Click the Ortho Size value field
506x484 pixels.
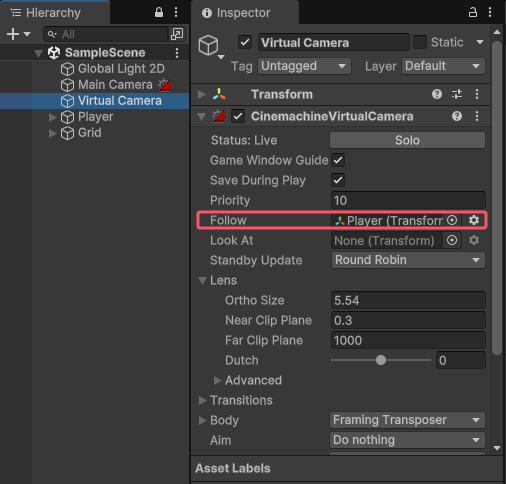[408, 300]
